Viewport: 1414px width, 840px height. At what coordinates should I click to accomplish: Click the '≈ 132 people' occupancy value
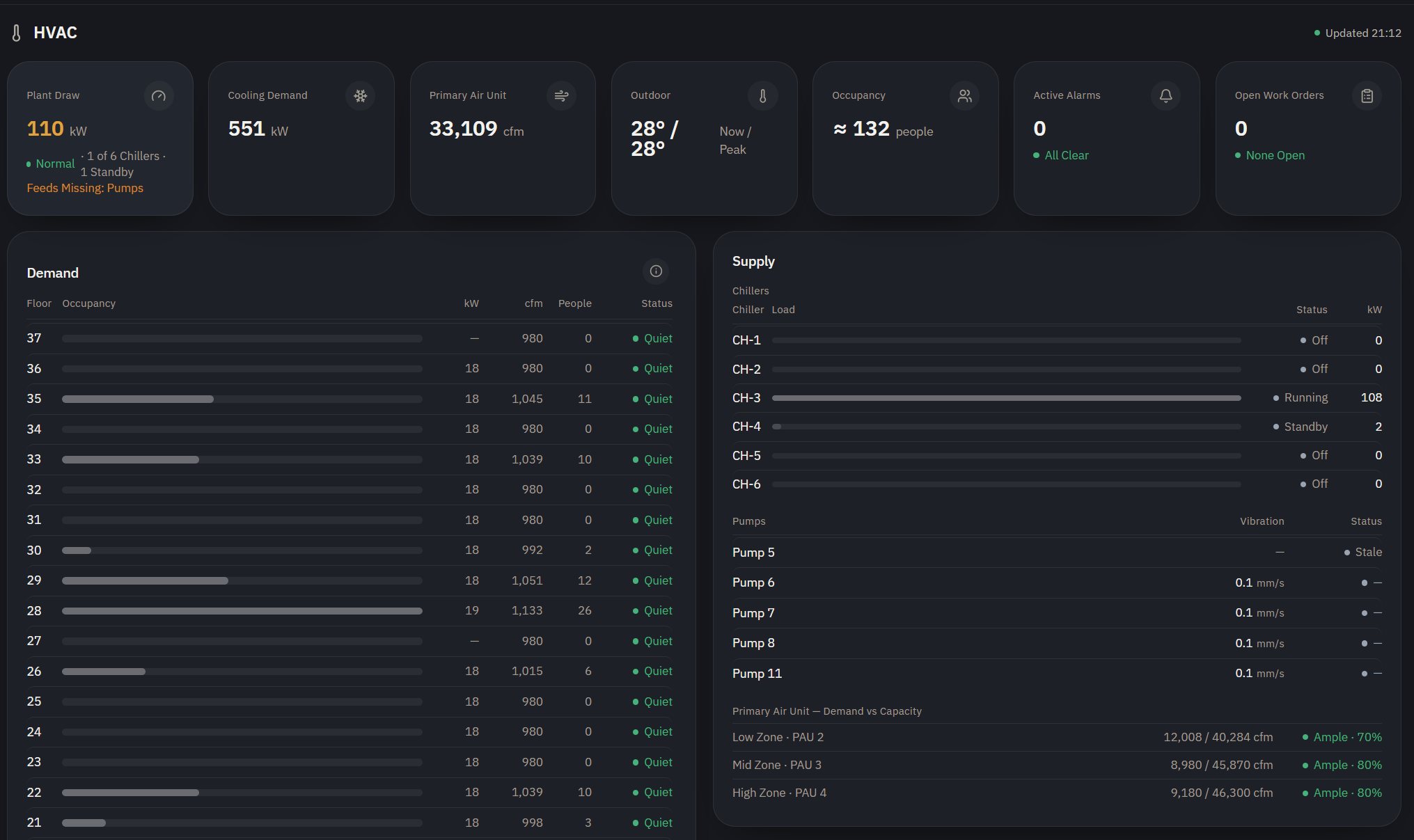point(882,129)
